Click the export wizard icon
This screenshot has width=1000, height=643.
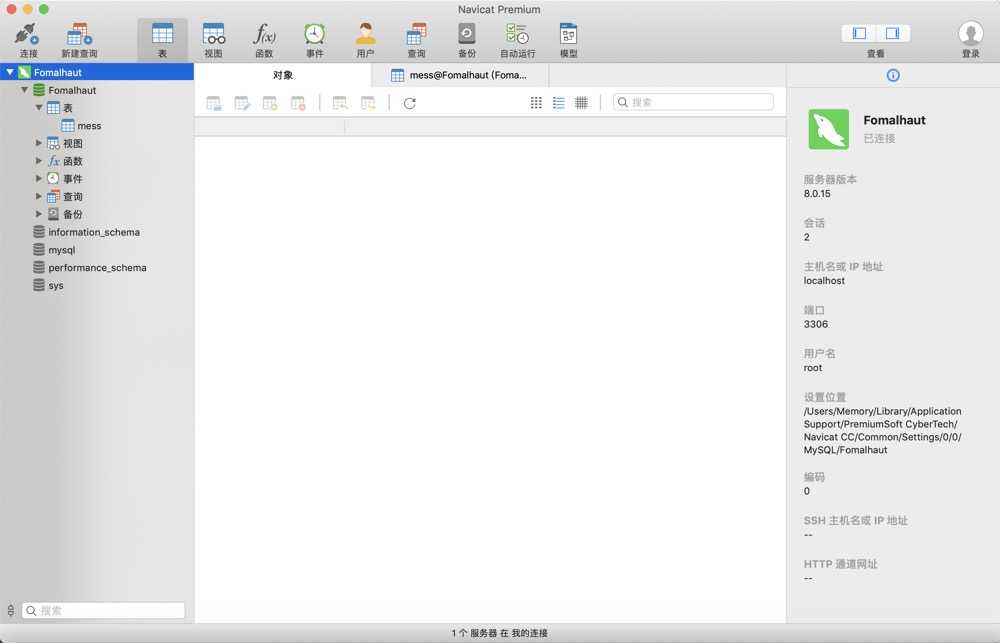point(368,103)
